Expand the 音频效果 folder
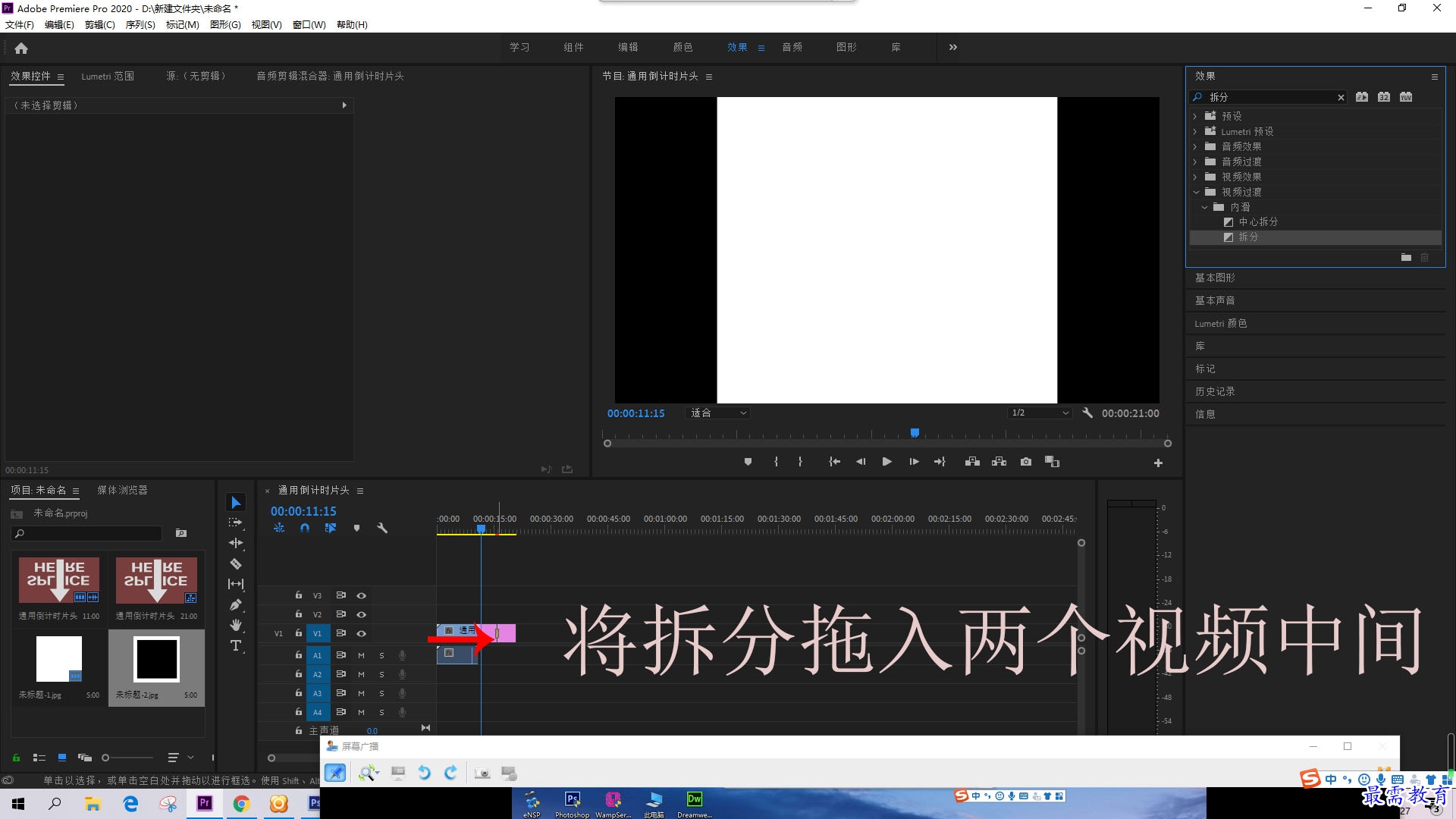Image resolution: width=1456 pixels, height=819 pixels. coord(1195,146)
